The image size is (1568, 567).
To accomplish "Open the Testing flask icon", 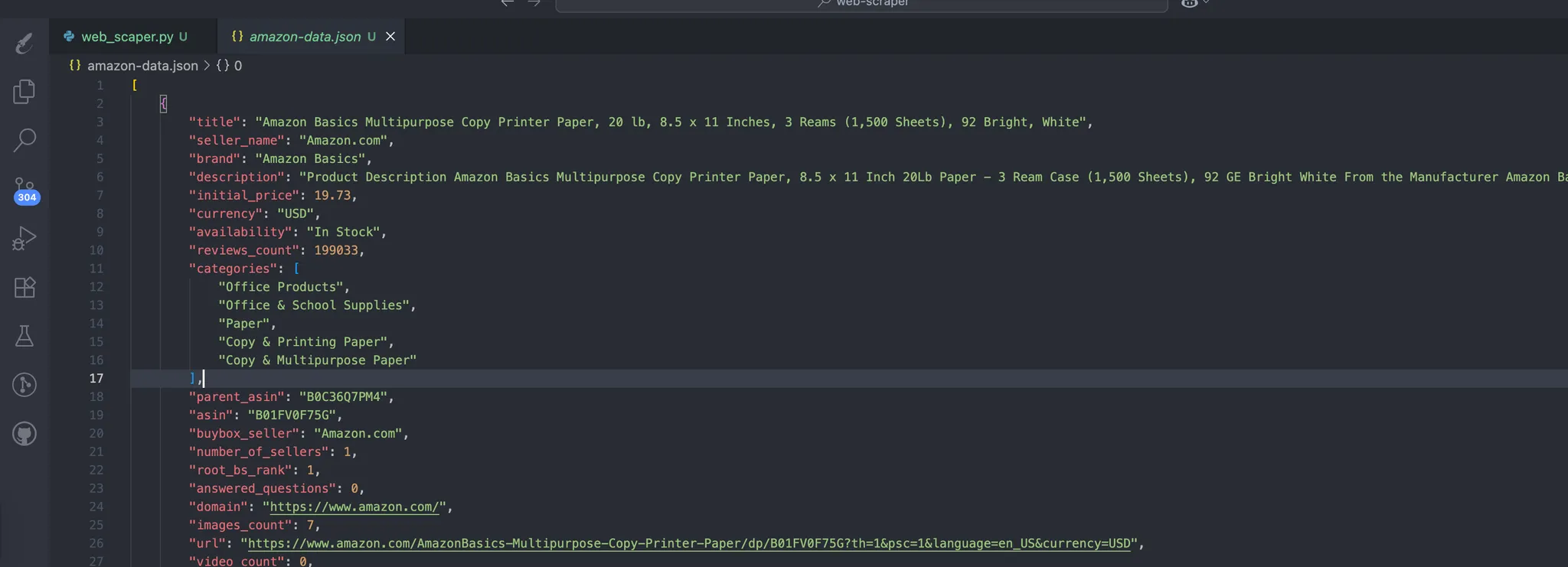I will (24, 336).
